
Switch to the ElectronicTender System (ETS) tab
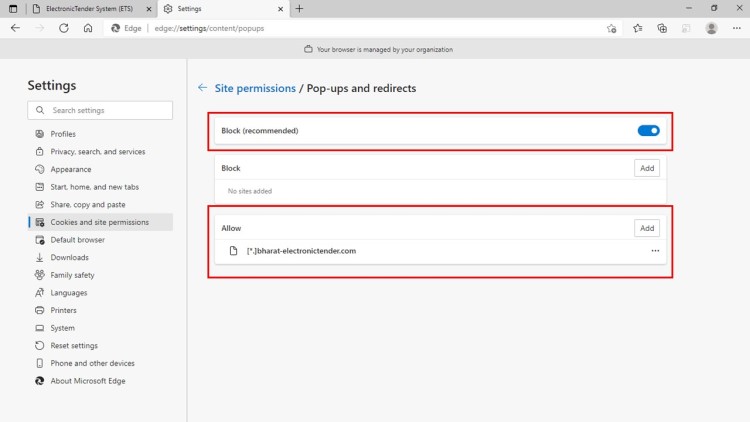click(85, 8)
